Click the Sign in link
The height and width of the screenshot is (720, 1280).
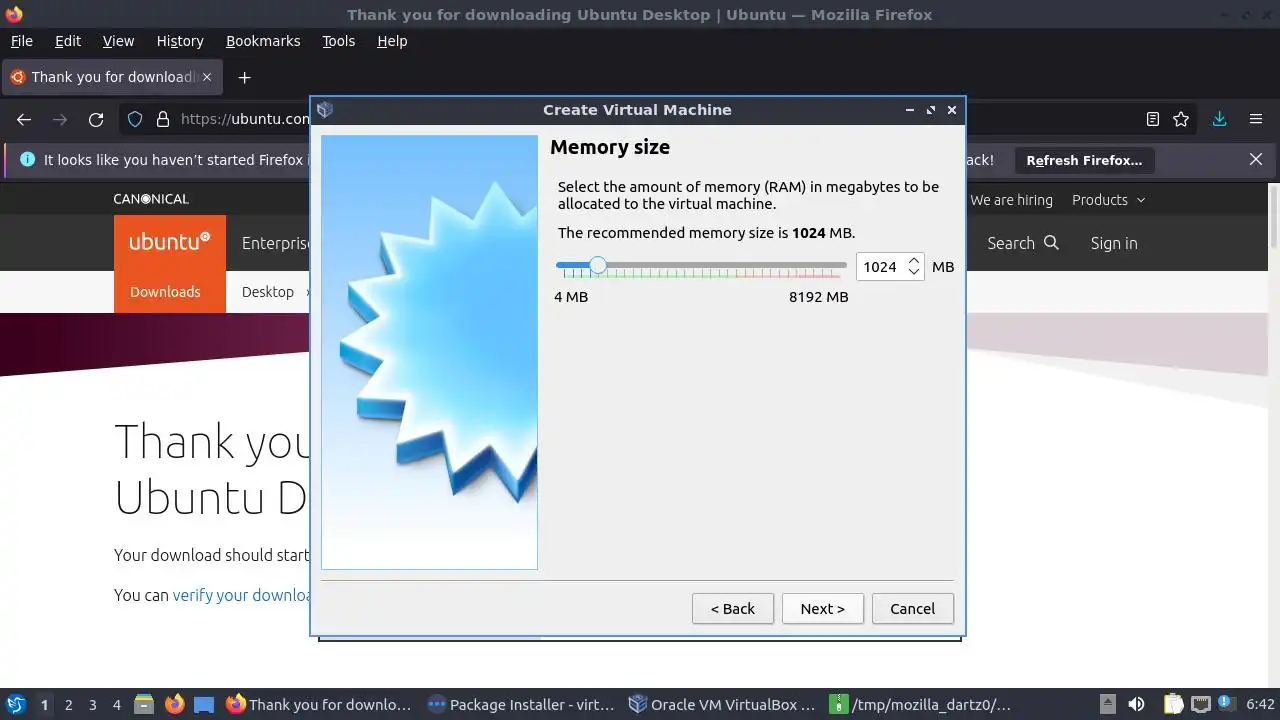tap(1114, 243)
